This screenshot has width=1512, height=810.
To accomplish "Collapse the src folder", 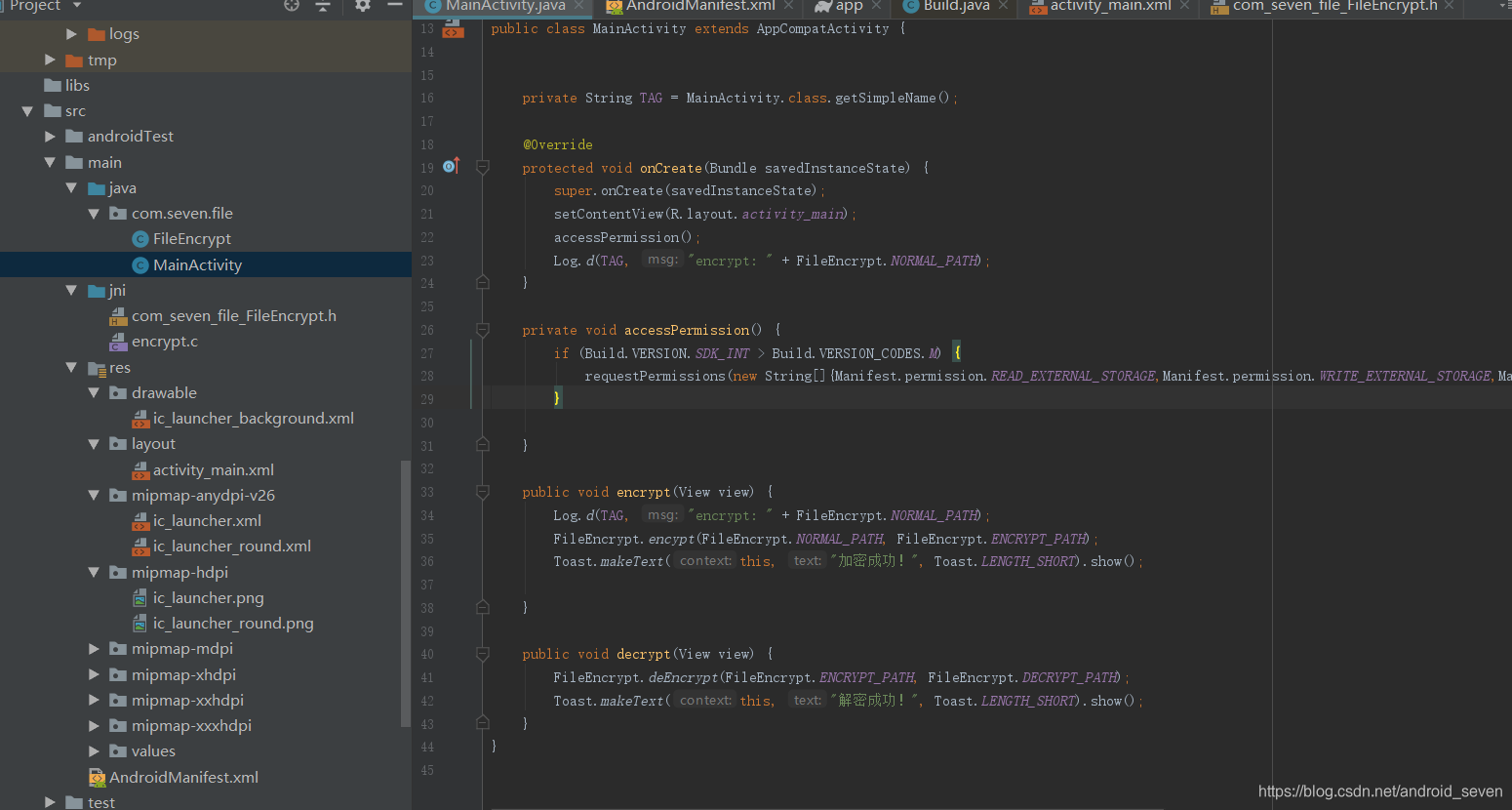I will click(x=28, y=111).
